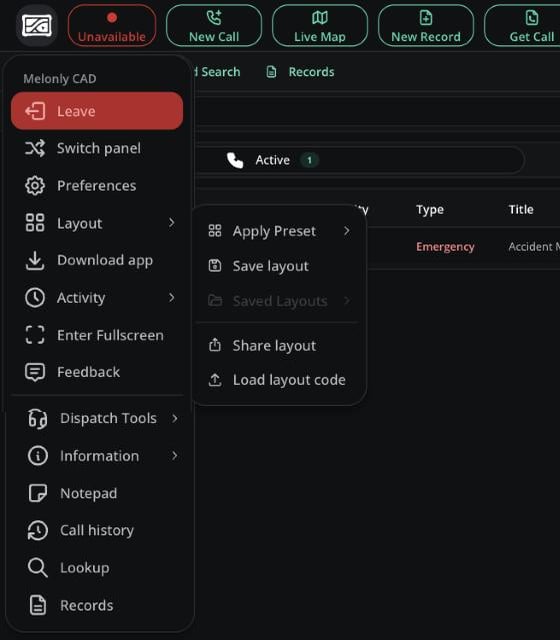Click the Records tab document icon
The height and width of the screenshot is (640, 560).
(x=271, y=72)
